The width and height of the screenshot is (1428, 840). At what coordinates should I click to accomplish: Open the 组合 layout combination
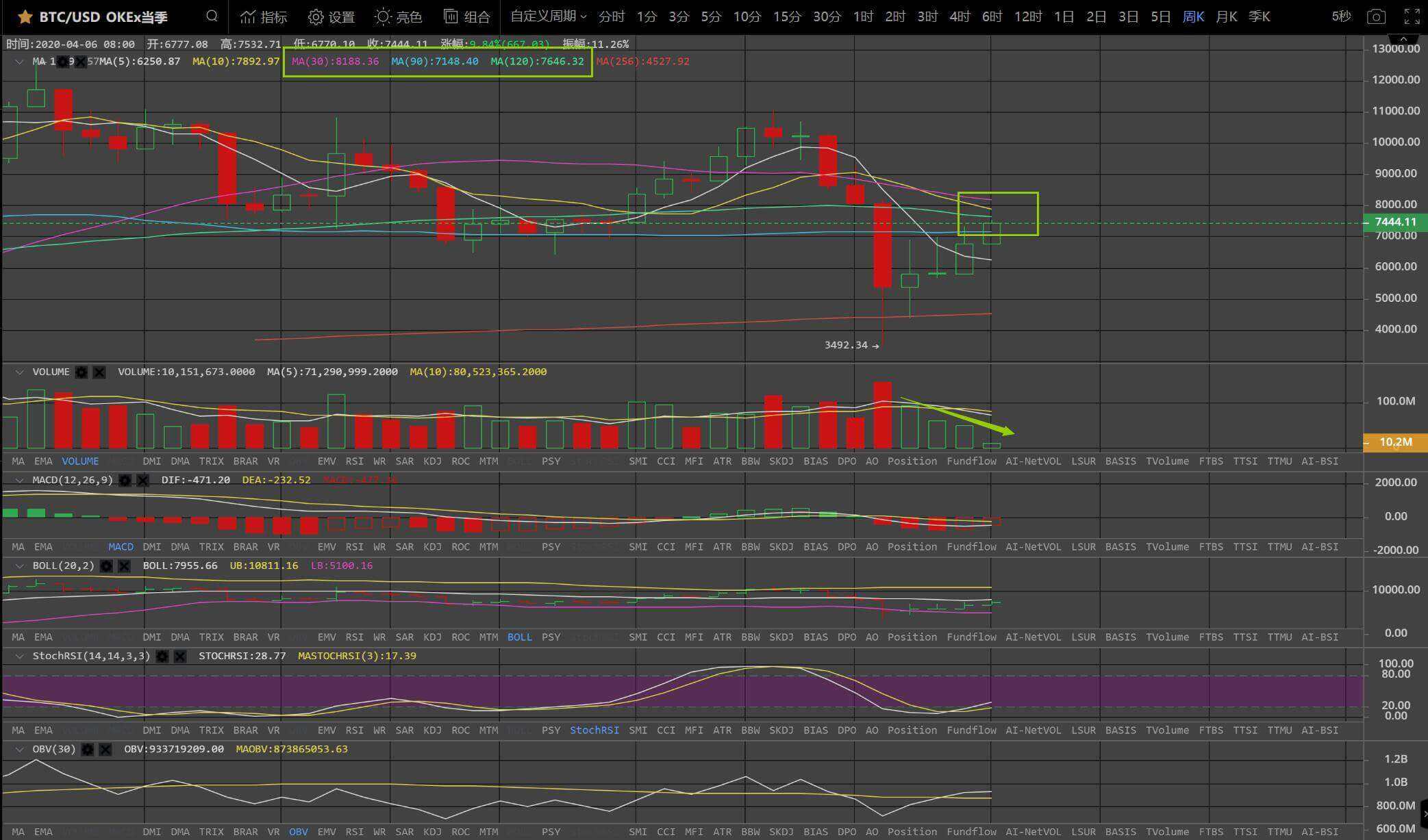pyautogui.click(x=467, y=16)
